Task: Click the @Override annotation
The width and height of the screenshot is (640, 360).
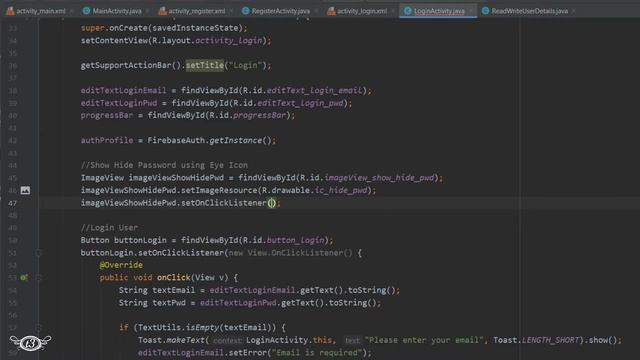Action: [121, 265]
